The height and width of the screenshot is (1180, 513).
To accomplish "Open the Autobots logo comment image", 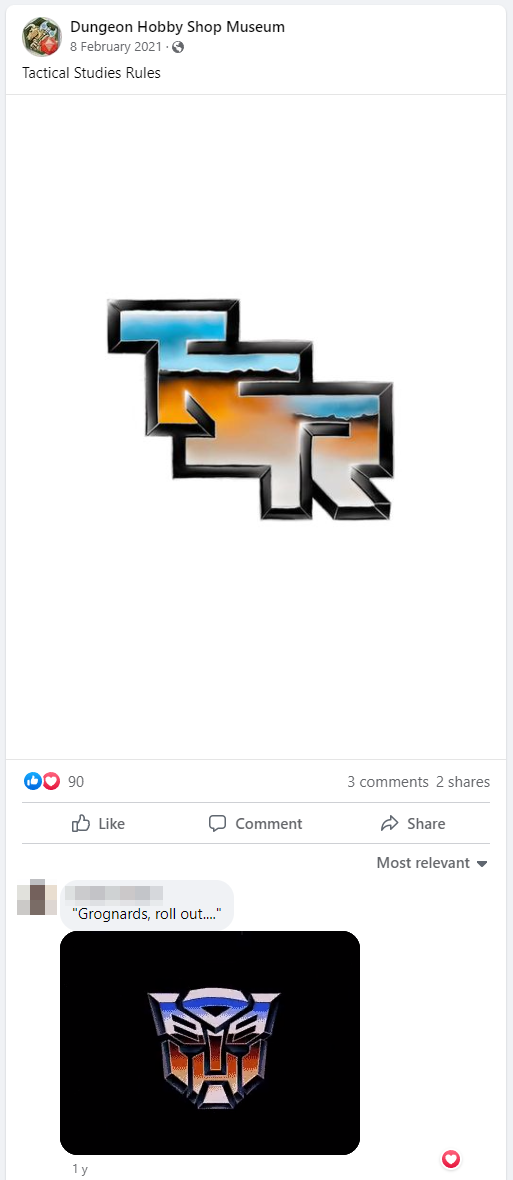I will (x=210, y=1042).
